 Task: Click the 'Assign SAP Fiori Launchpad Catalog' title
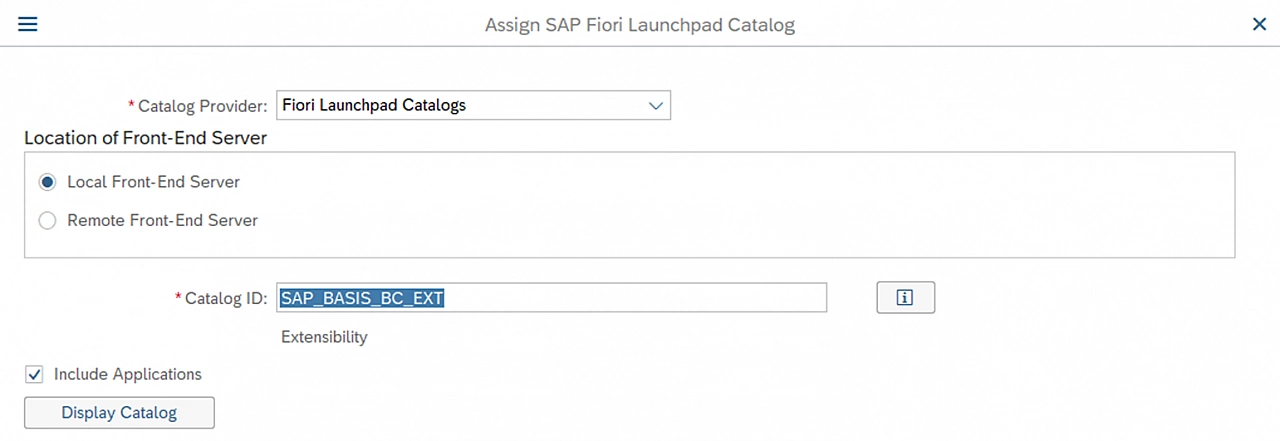coord(640,25)
